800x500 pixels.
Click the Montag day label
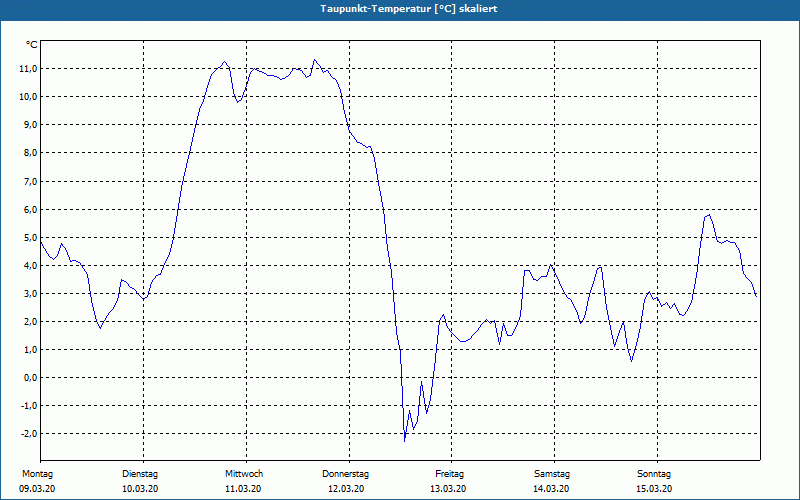(37, 474)
